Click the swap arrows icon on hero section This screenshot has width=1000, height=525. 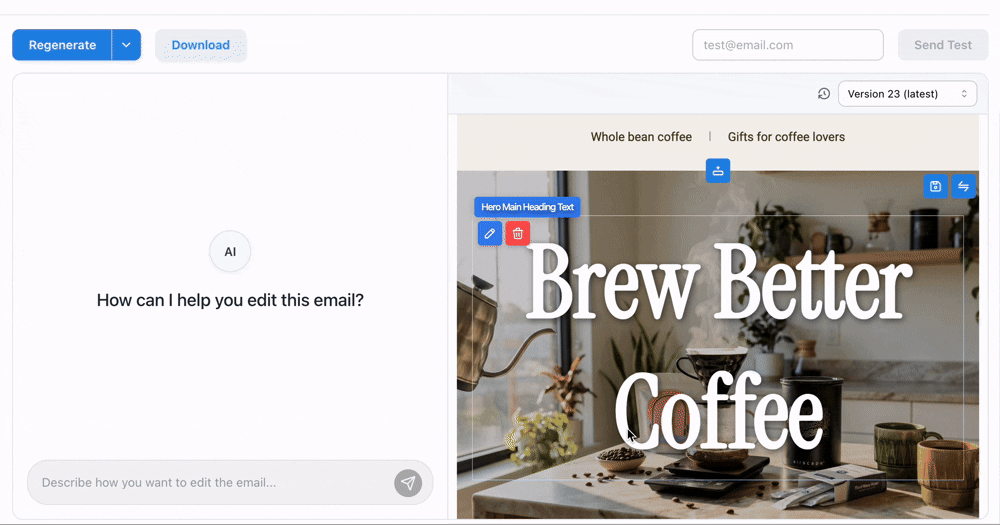[963, 186]
